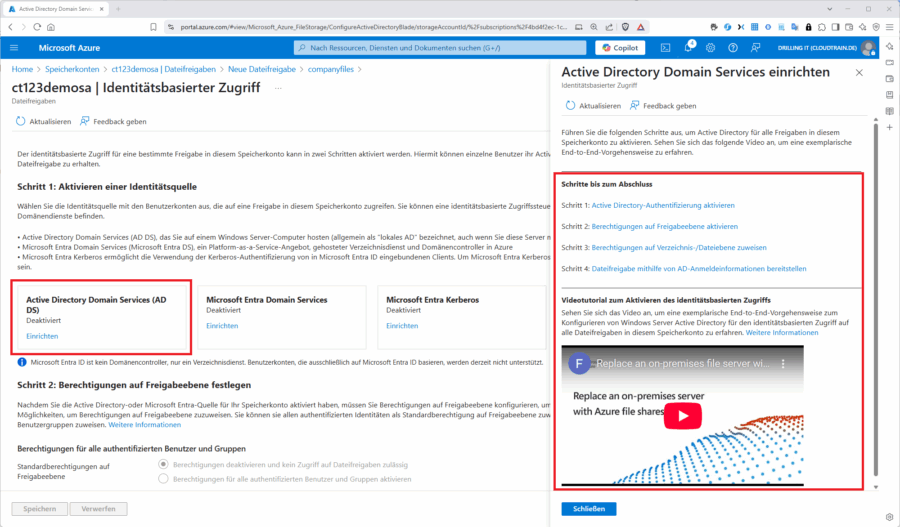Click Aktualisieren in the side panel
This screenshot has width=900, height=527.
coord(593,106)
